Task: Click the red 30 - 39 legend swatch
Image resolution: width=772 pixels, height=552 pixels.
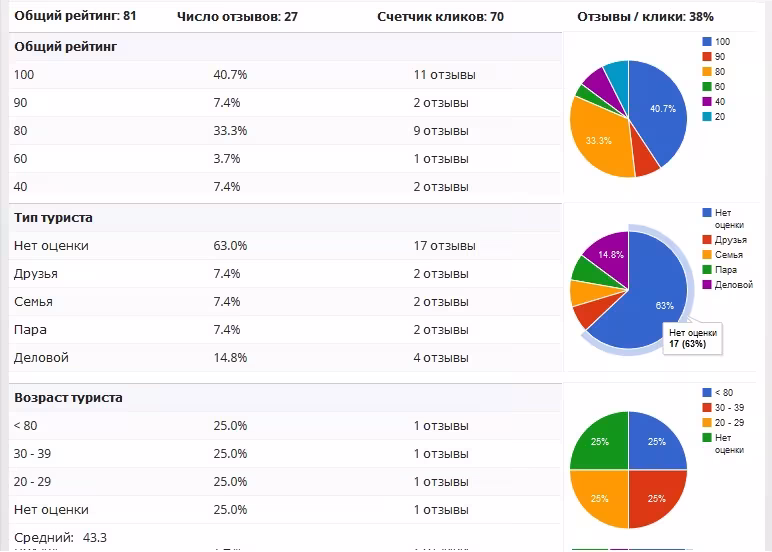Action: coord(707,407)
